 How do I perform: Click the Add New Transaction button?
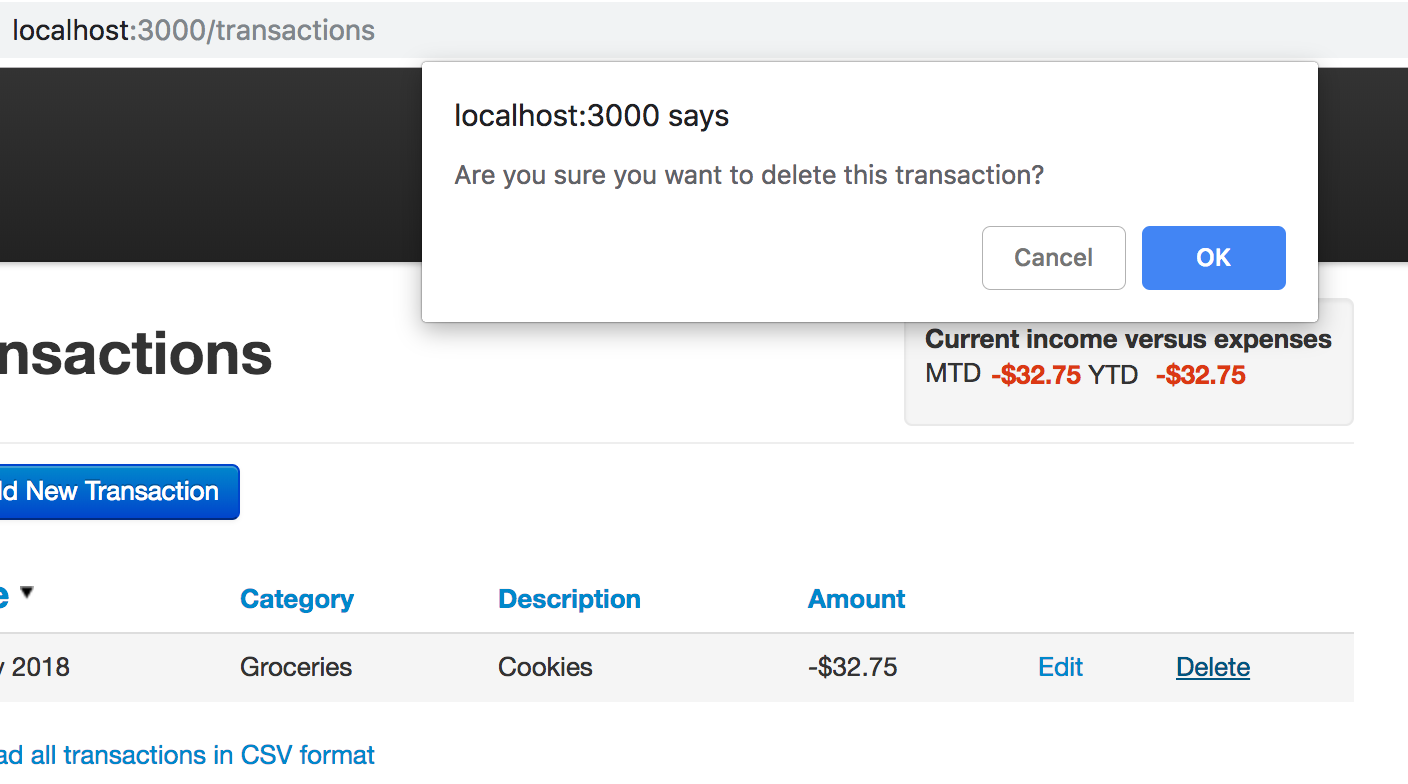[118, 491]
